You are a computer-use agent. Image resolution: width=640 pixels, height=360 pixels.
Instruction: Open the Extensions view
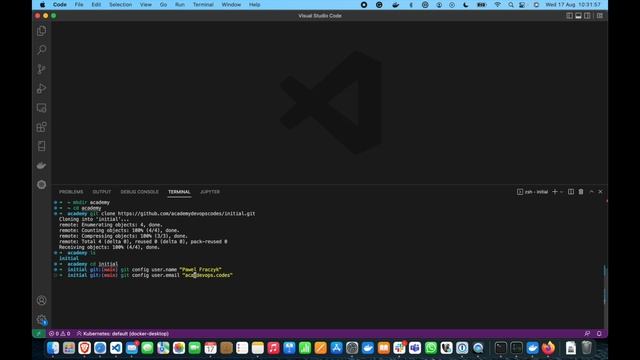(x=41, y=127)
